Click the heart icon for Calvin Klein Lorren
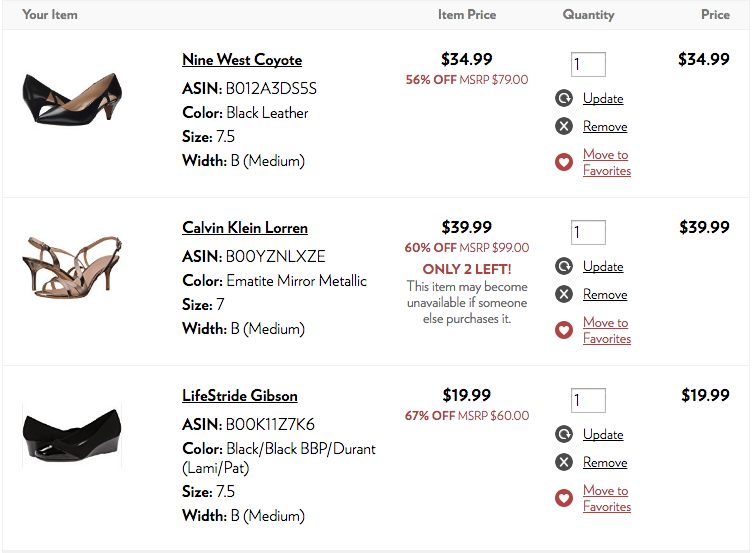 564,330
